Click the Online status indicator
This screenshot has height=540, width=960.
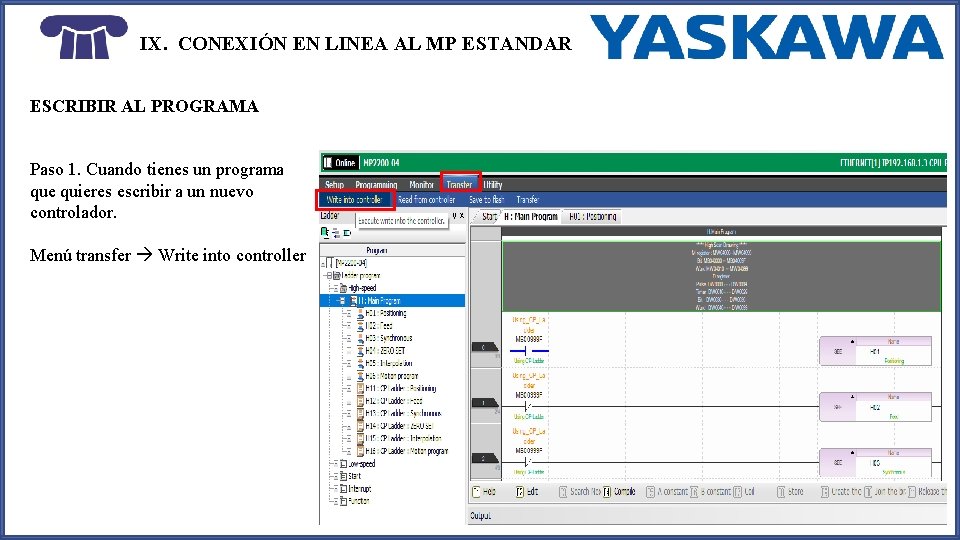tap(340, 162)
